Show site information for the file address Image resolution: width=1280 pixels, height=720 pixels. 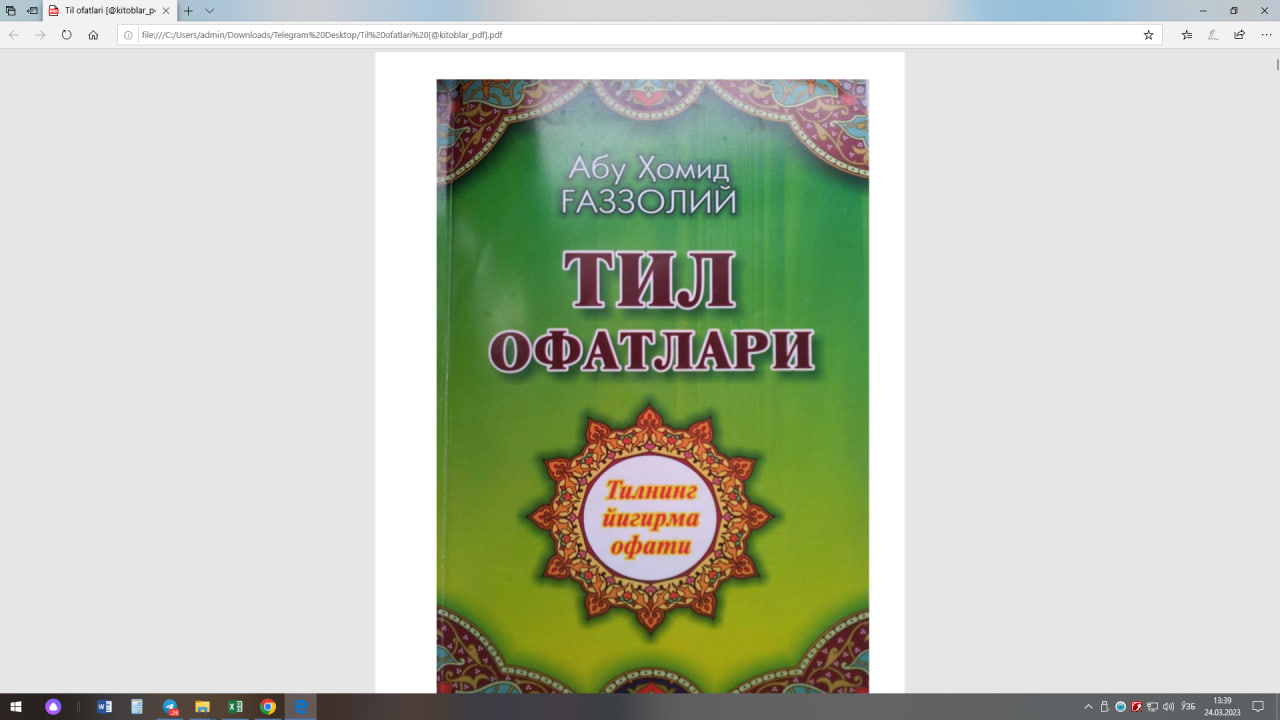click(x=128, y=34)
